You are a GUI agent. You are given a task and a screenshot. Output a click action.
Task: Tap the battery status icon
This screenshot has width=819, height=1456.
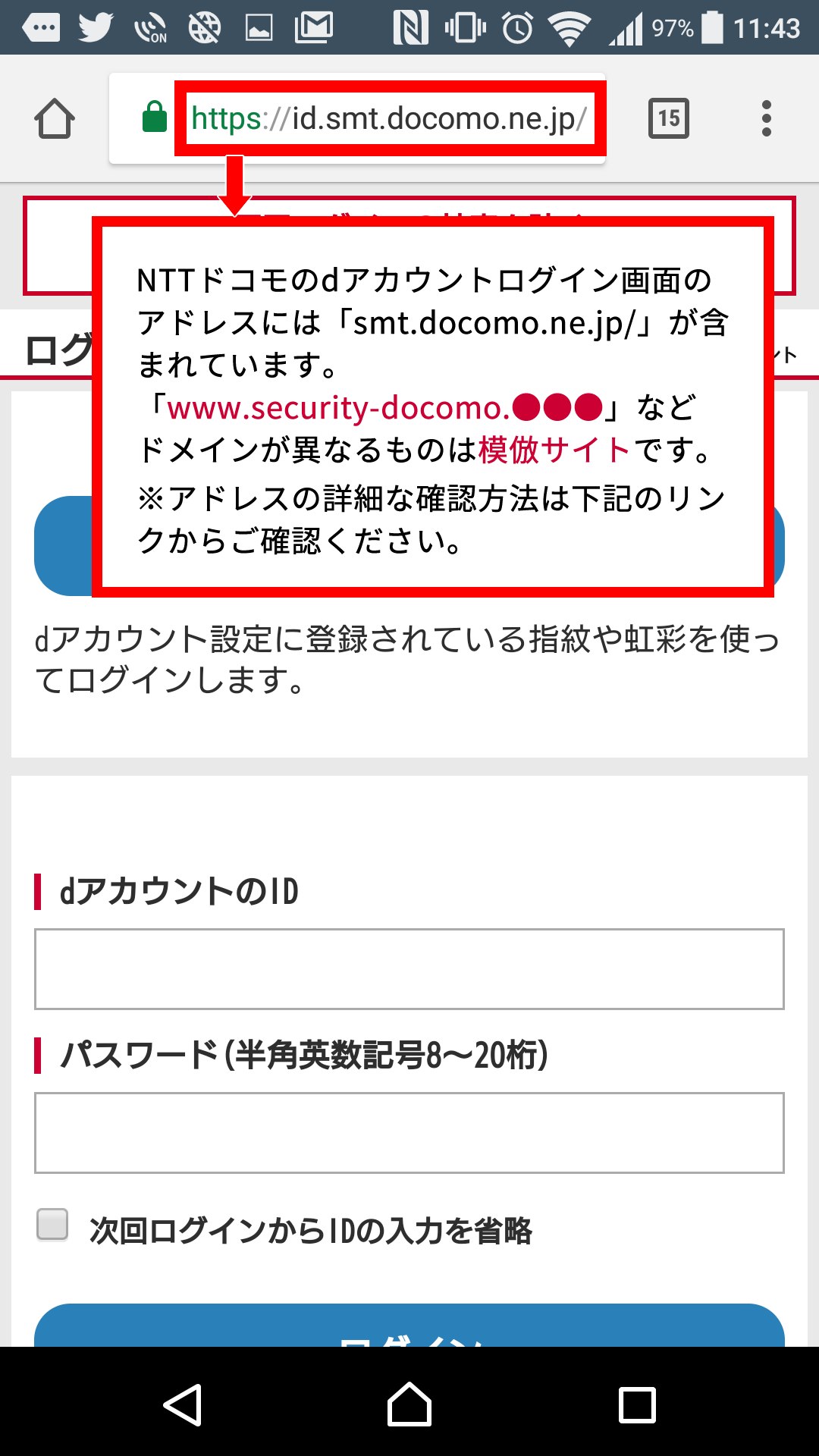[712, 27]
